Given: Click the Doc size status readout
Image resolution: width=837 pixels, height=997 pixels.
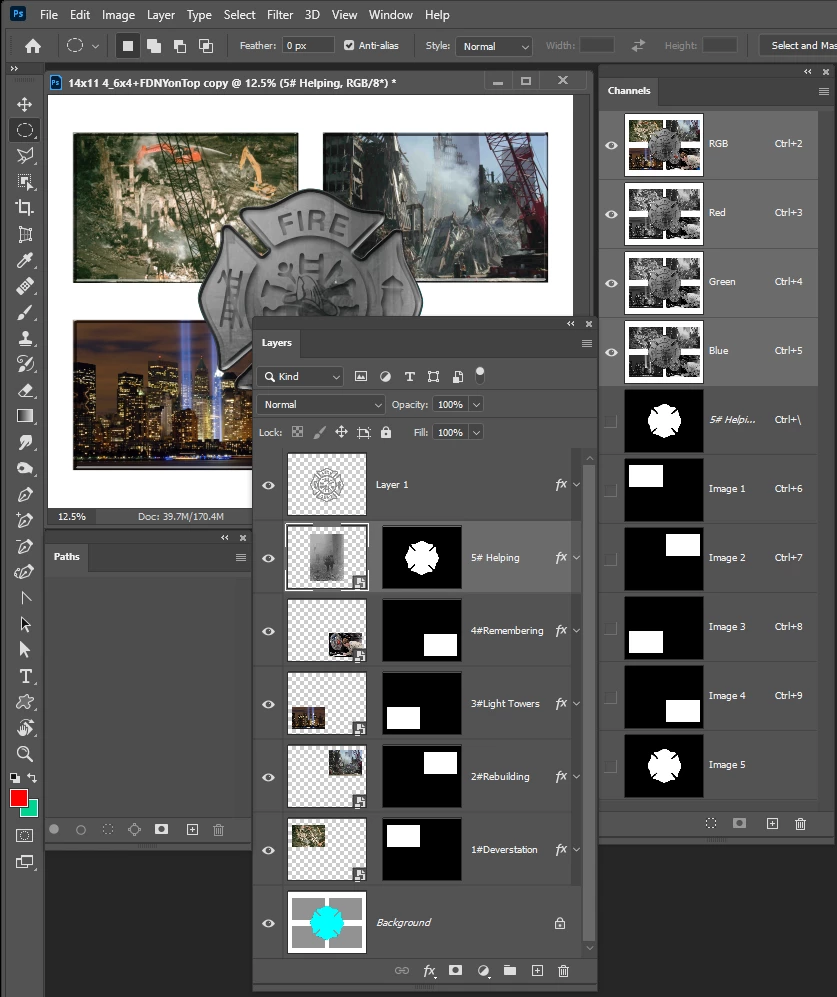Looking at the screenshot, I should click(181, 516).
